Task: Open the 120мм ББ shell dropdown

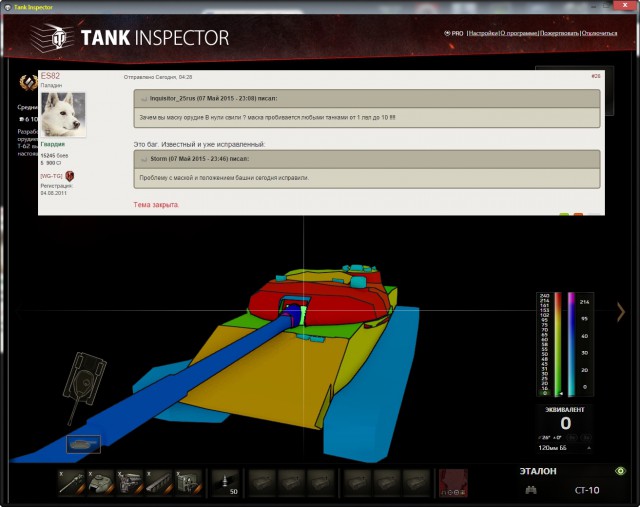Action: [x=564, y=448]
